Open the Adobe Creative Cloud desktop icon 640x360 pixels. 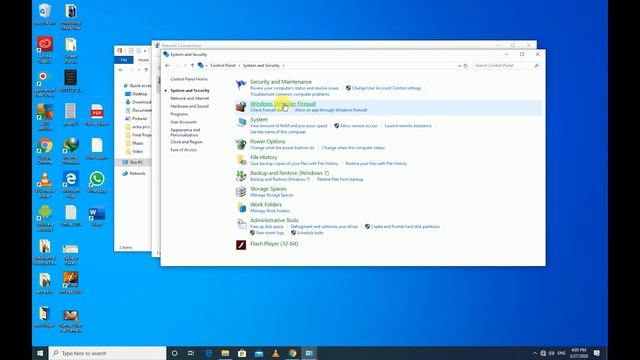(x=45, y=50)
